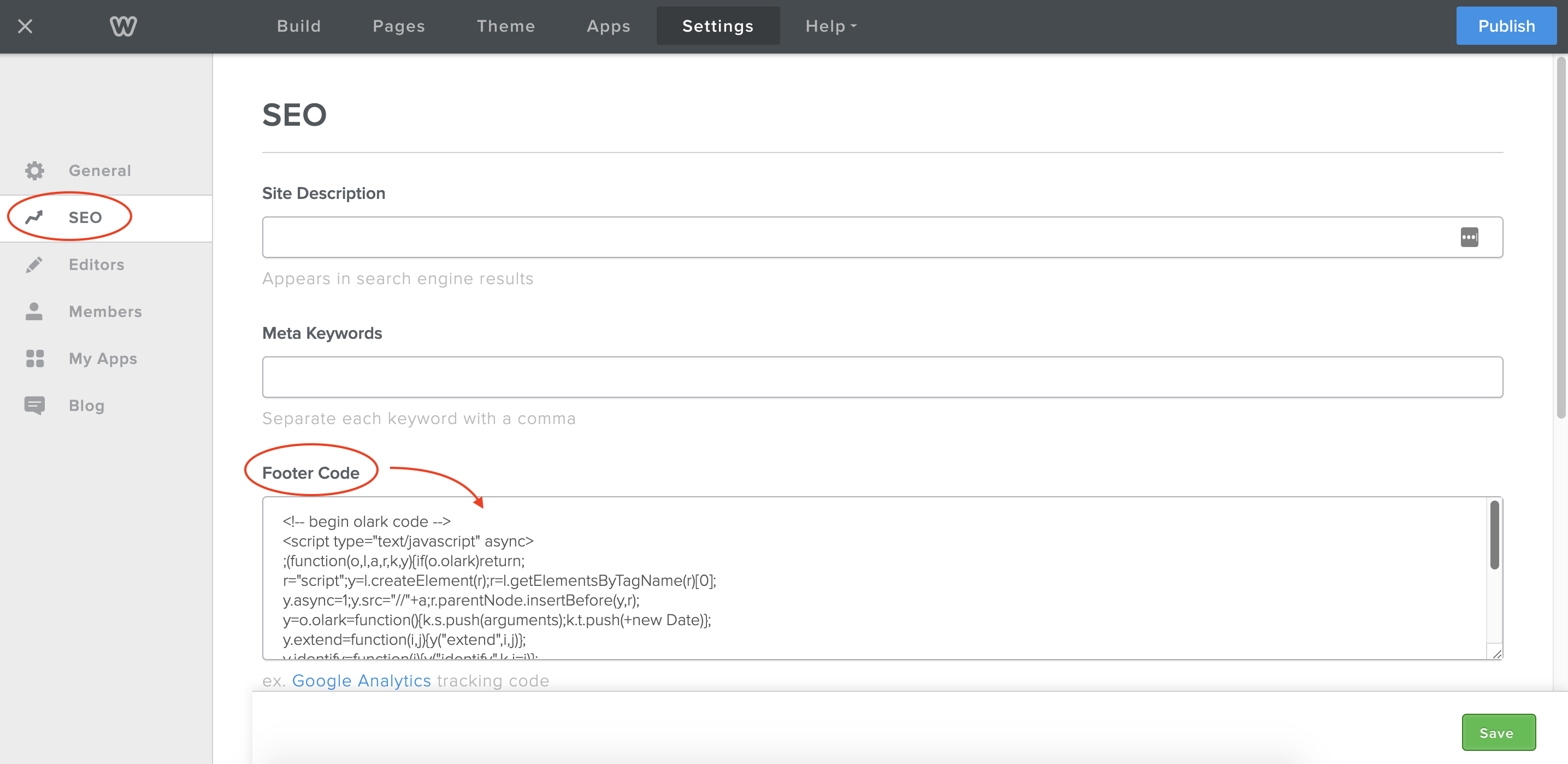Switch to the Build tab
This screenshot has width=1568, height=764.
[x=298, y=26]
